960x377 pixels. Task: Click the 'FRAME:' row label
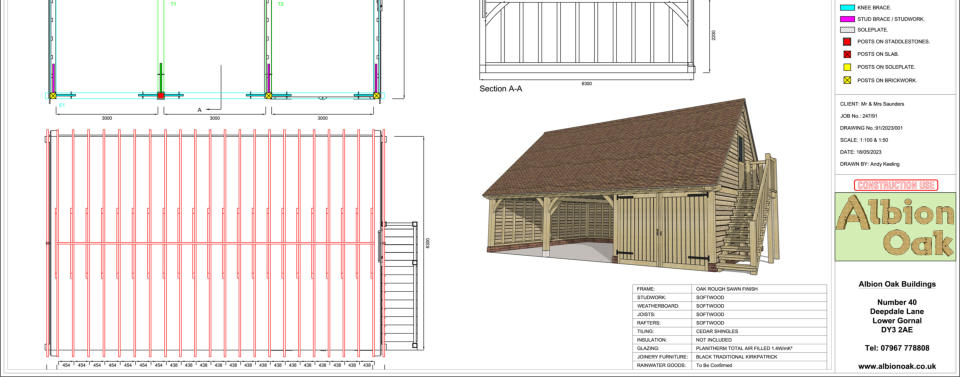point(646,288)
